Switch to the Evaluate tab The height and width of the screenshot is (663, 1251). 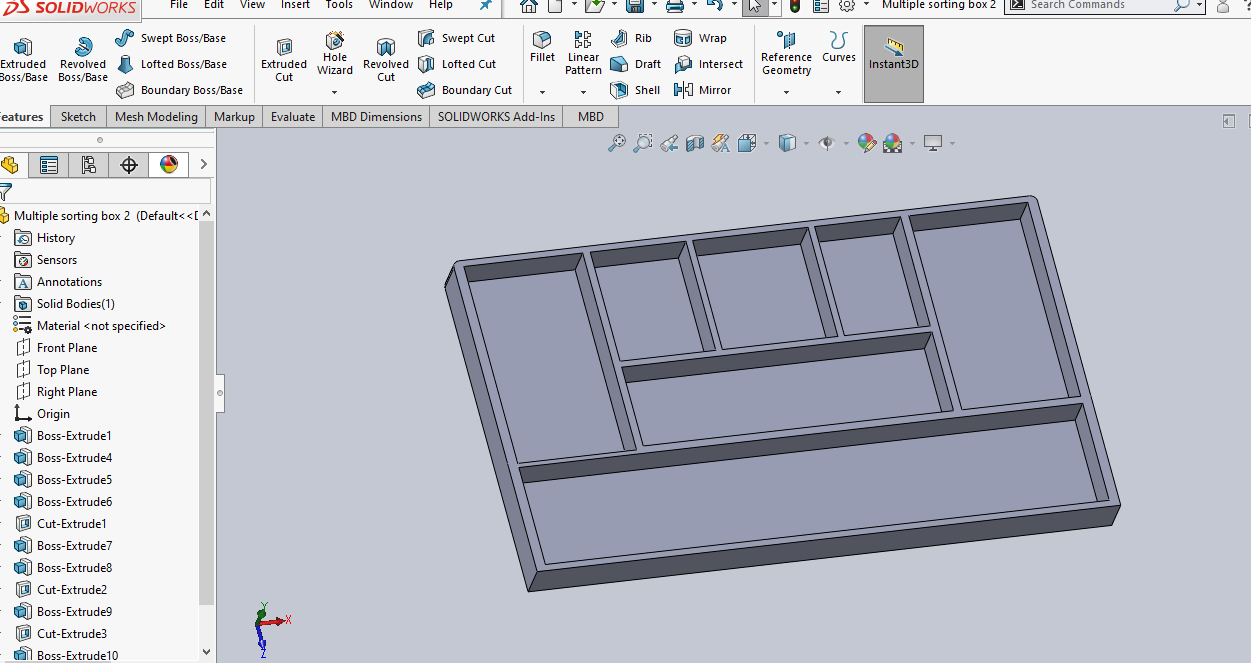pyautogui.click(x=292, y=116)
